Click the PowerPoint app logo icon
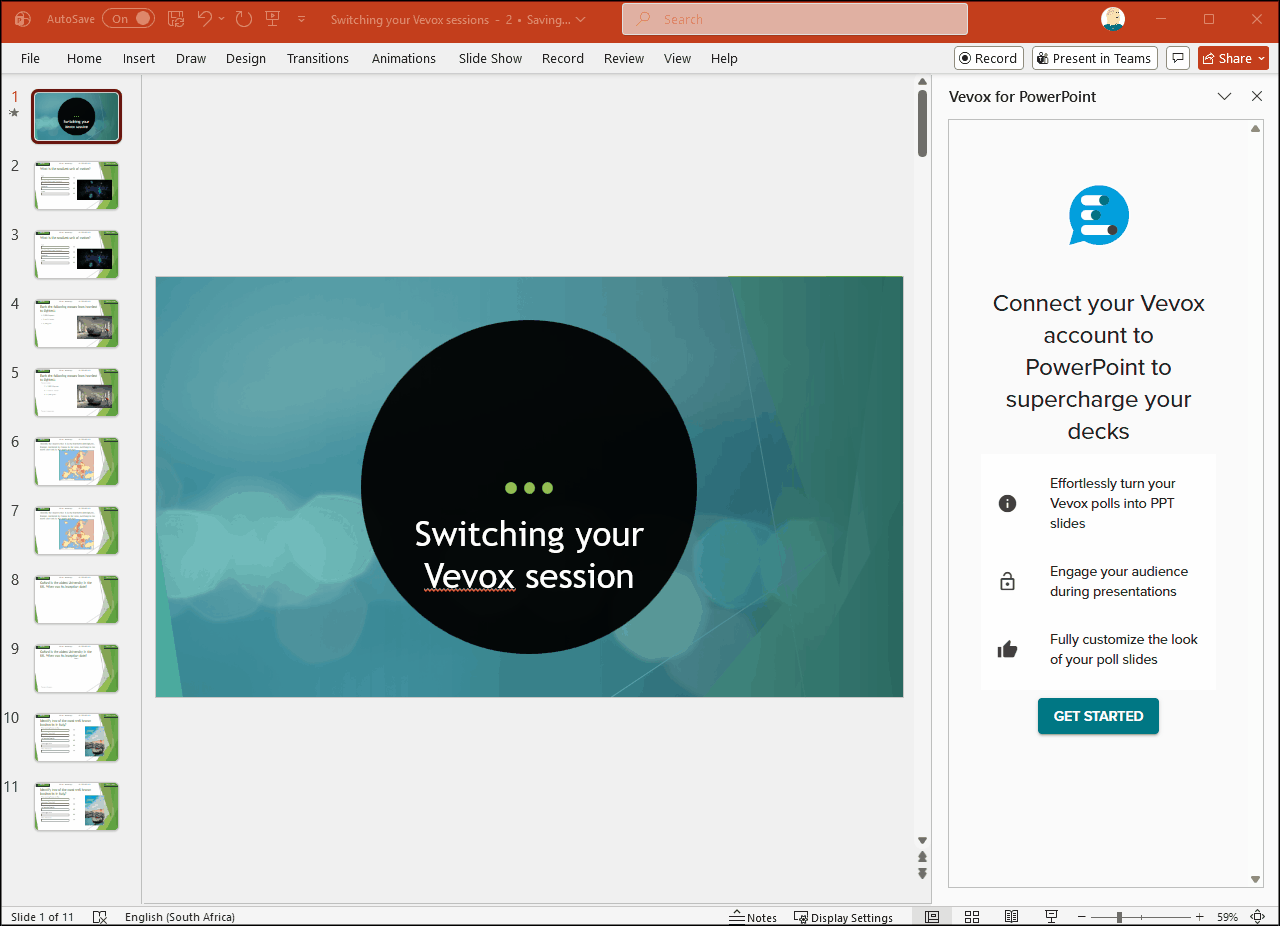 point(23,19)
